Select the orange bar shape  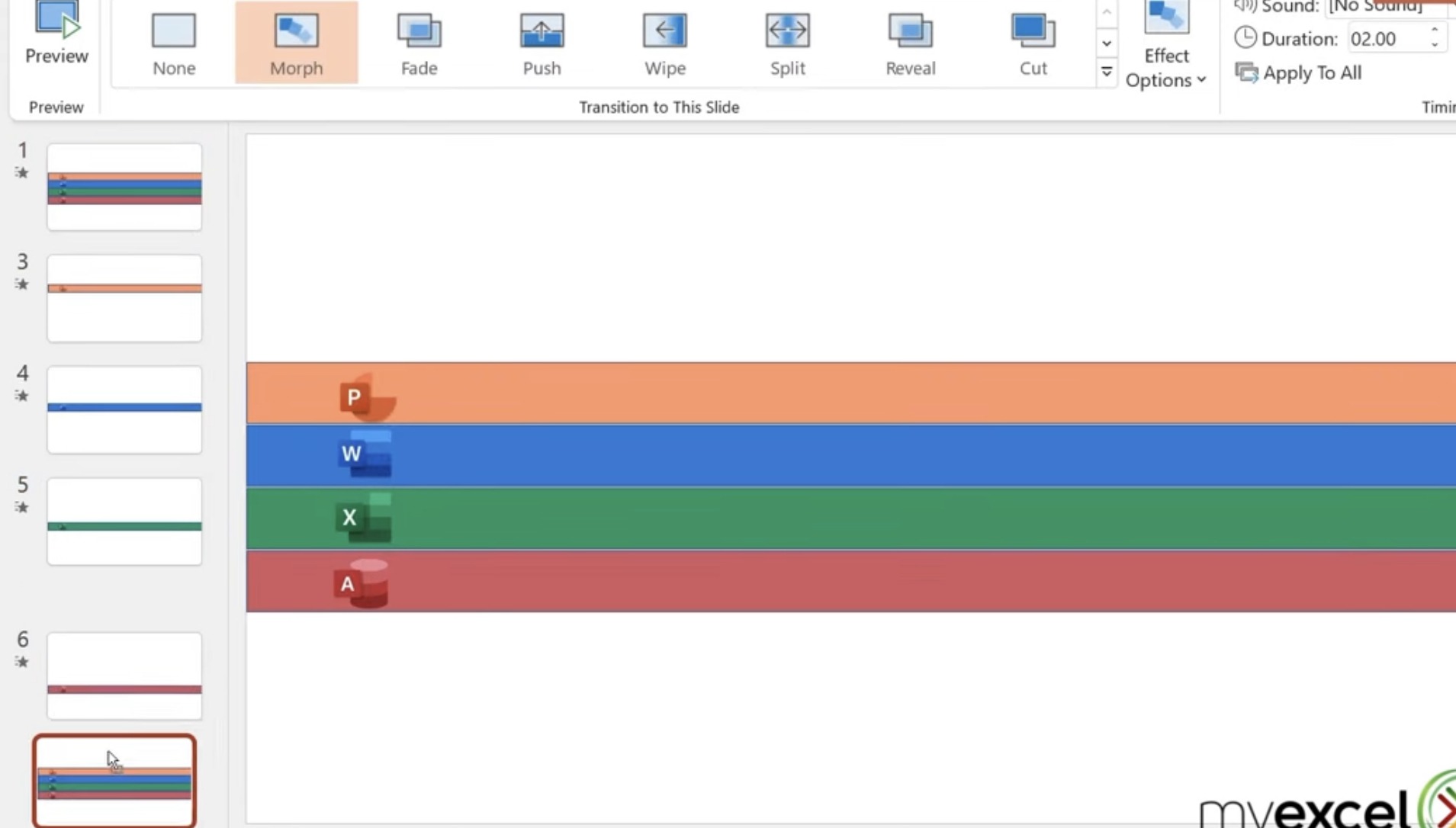point(851,393)
